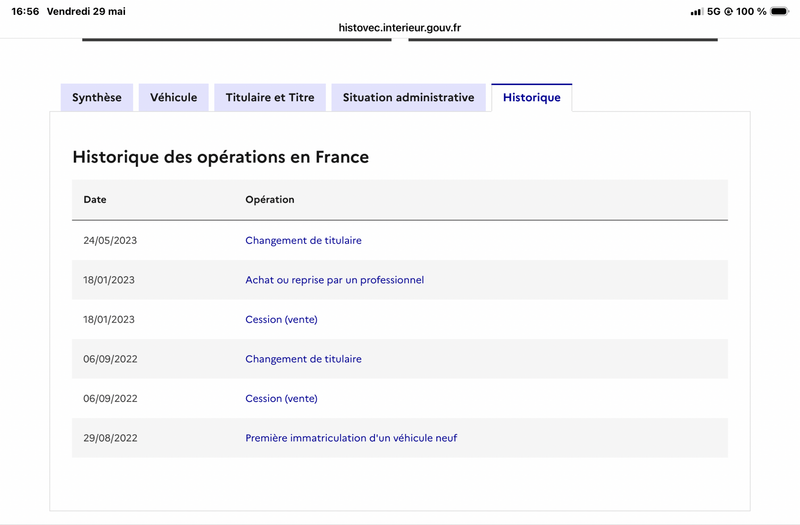The width and height of the screenshot is (800, 525).
Task: Click Première immatriculation d'un véhicule neuf
Action: 351,438
